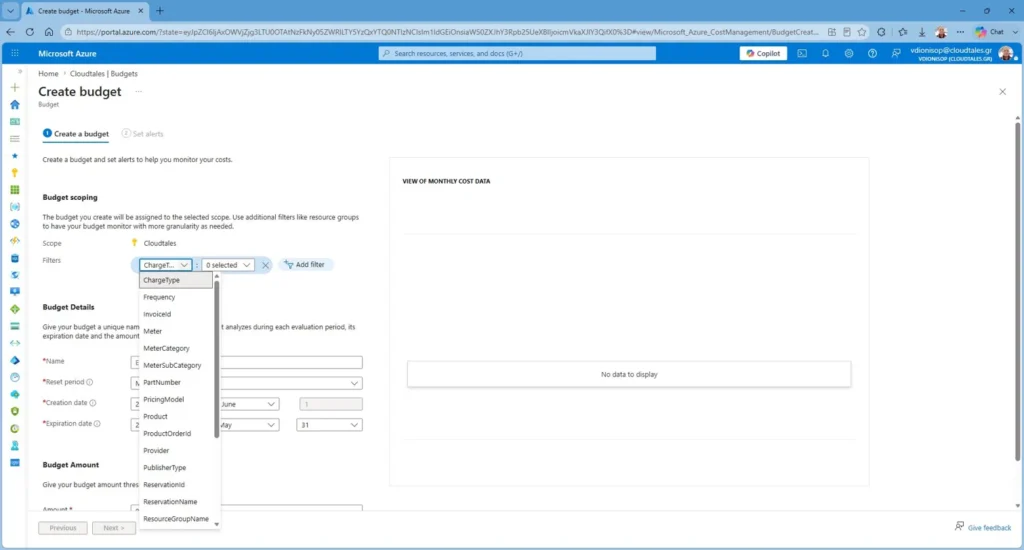Open Notifications bell icon
1024x550 pixels.
pyautogui.click(x=825, y=54)
